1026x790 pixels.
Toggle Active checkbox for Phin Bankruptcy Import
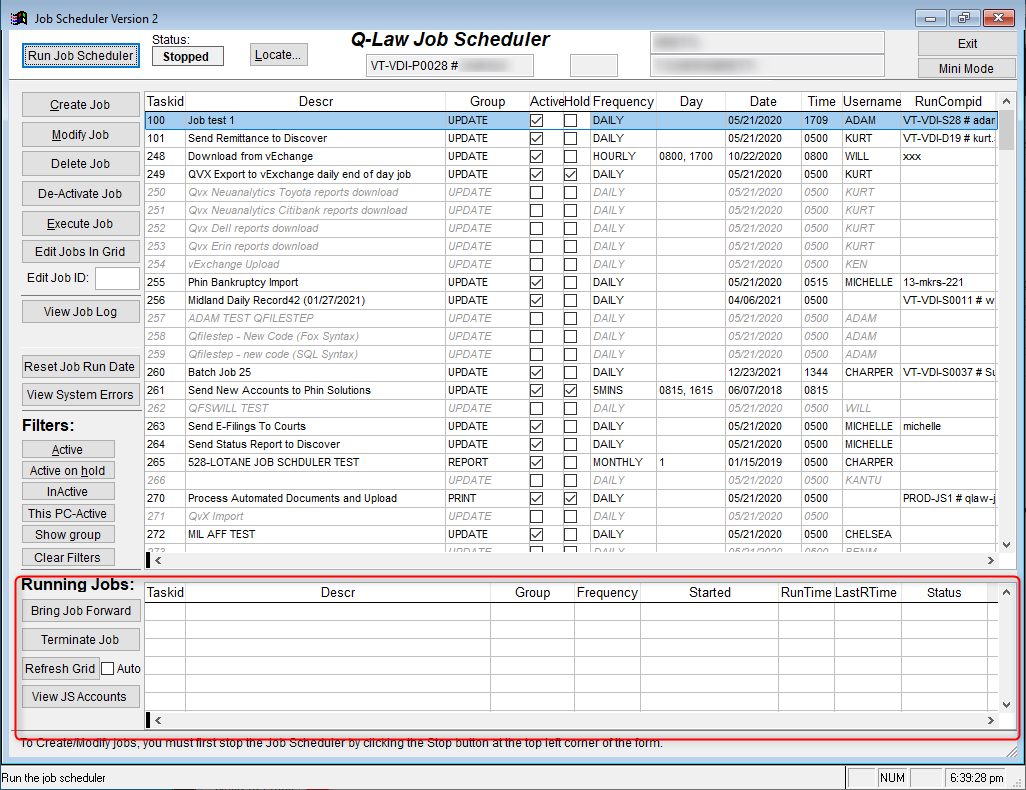coord(537,282)
